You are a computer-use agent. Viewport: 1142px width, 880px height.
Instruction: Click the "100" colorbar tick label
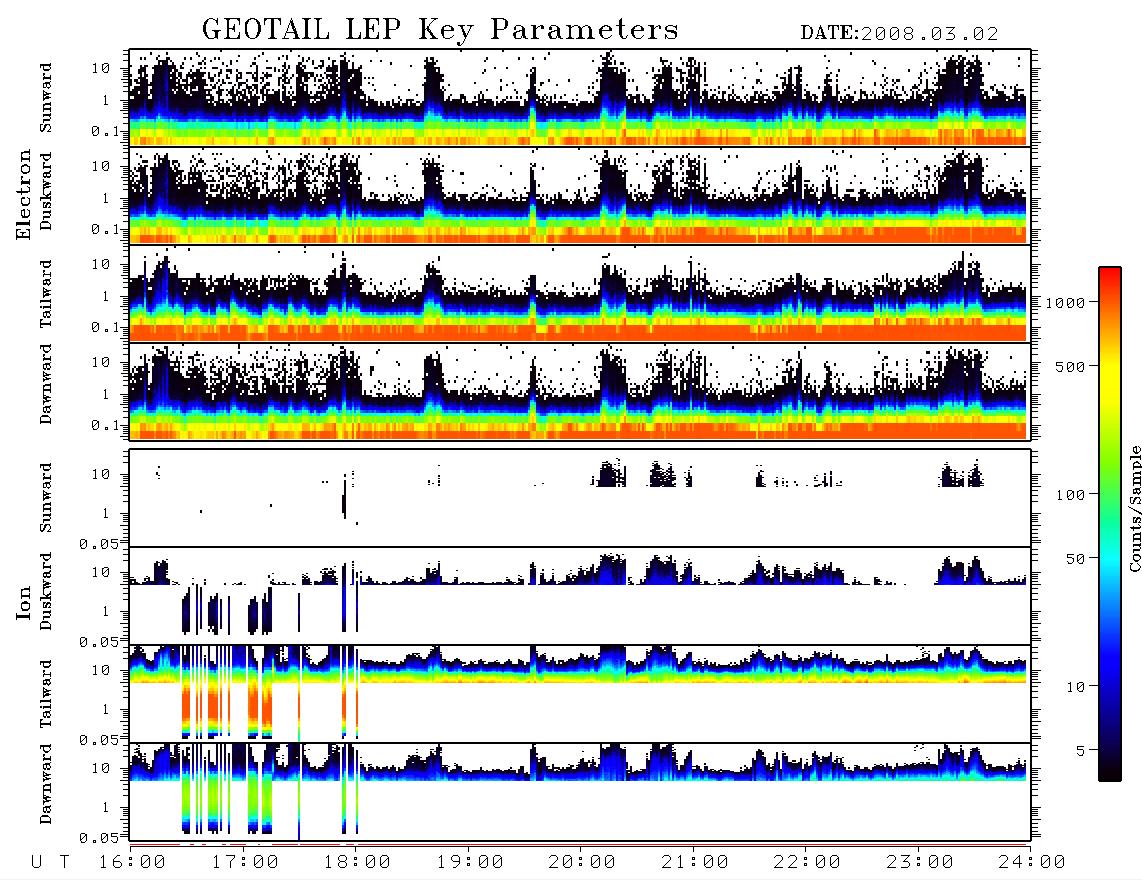[1070, 495]
